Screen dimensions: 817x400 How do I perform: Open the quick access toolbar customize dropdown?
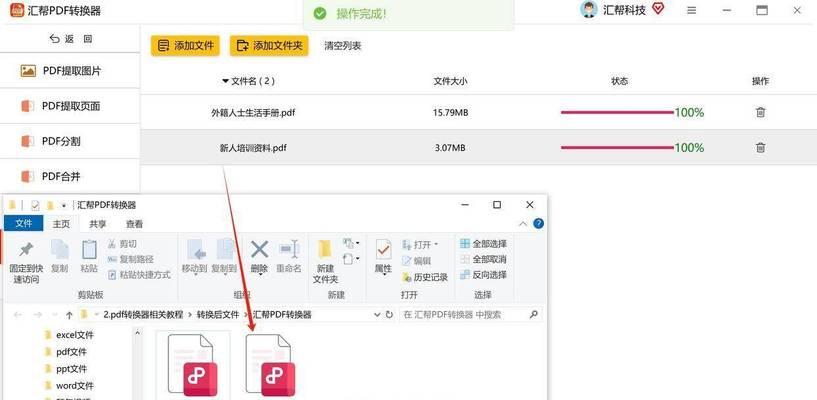[x=64, y=205]
